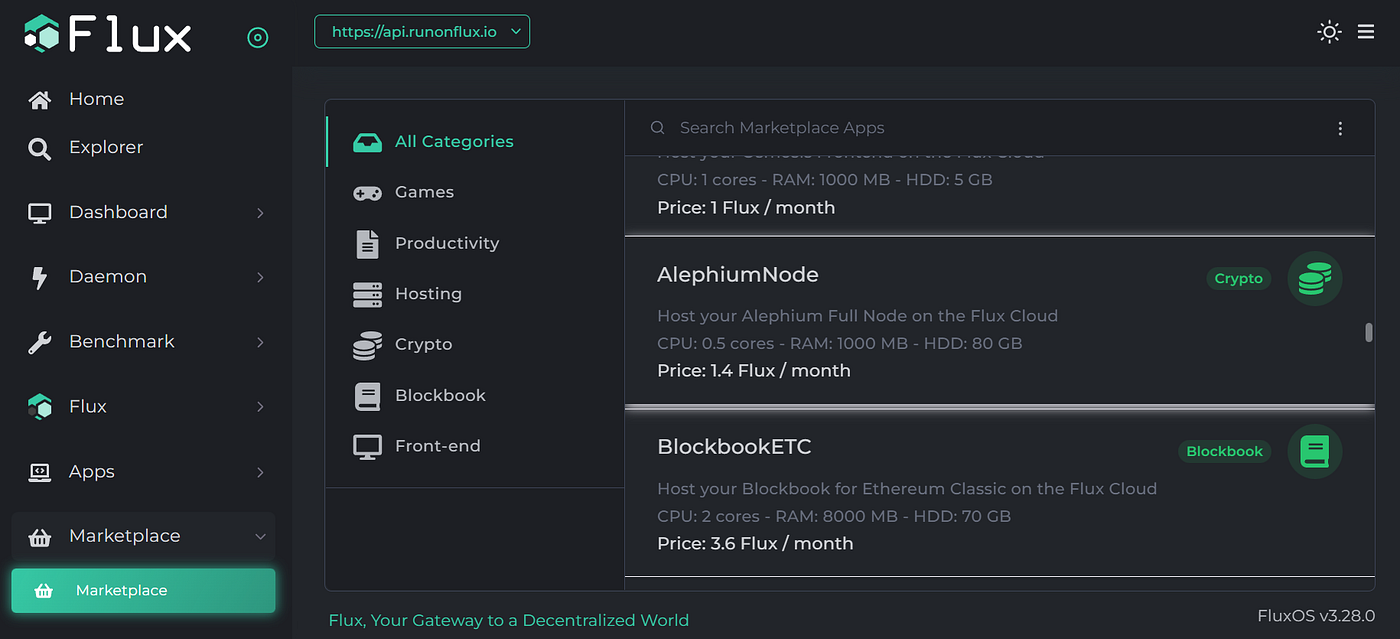1400x639 pixels.
Task: Click the Flux cube icon in sidebar menu
Action: (40, 407)
